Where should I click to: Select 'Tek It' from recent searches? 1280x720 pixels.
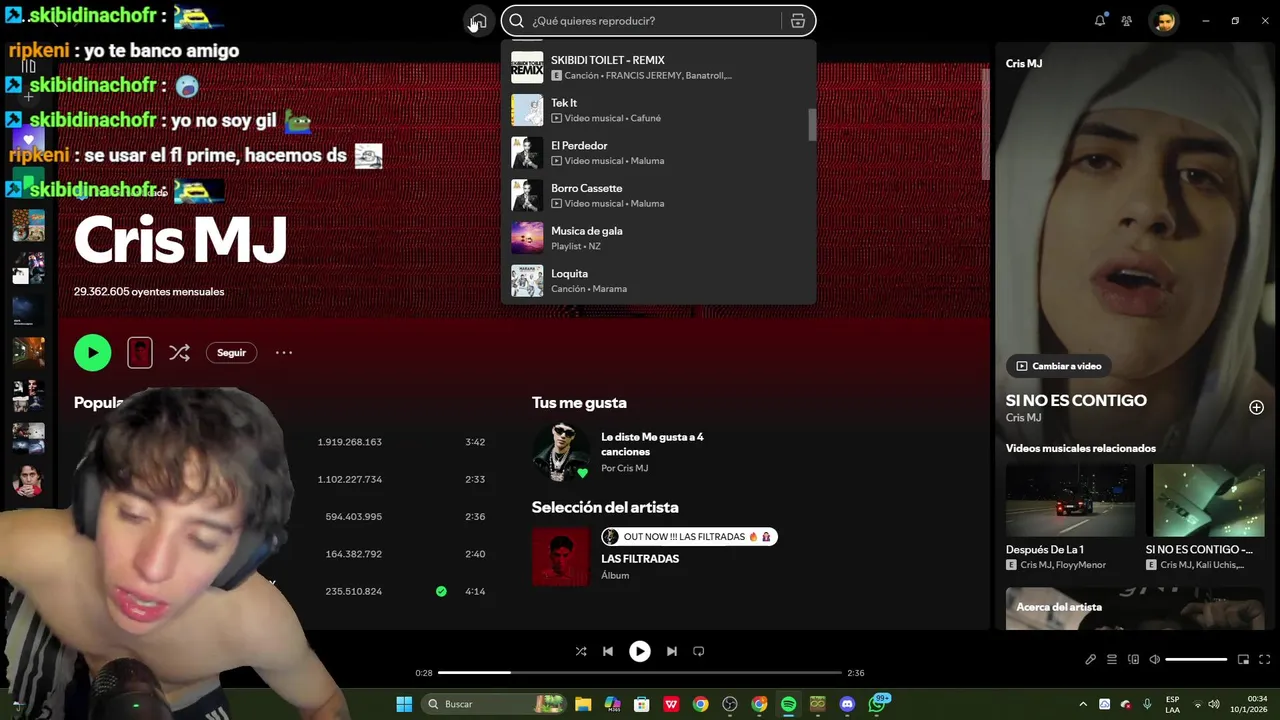click(659, 110)
